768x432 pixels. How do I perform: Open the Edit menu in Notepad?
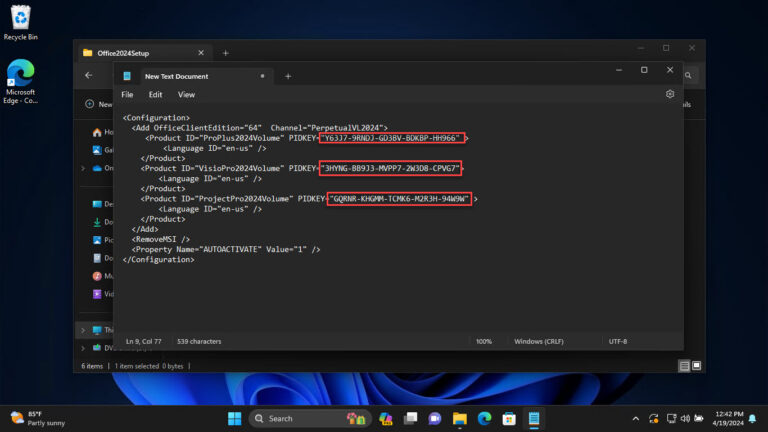(x=155, y=95)
